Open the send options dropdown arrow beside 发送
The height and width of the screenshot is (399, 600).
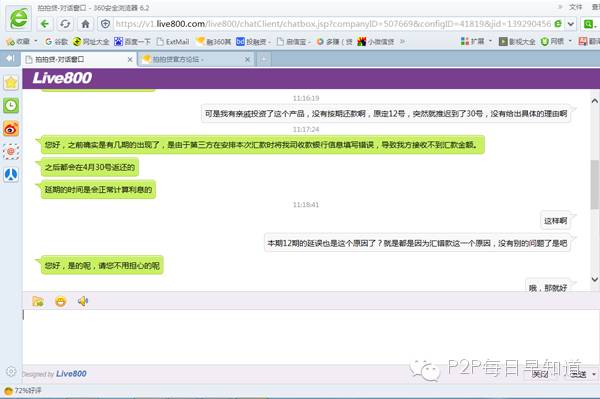(594, 374)
